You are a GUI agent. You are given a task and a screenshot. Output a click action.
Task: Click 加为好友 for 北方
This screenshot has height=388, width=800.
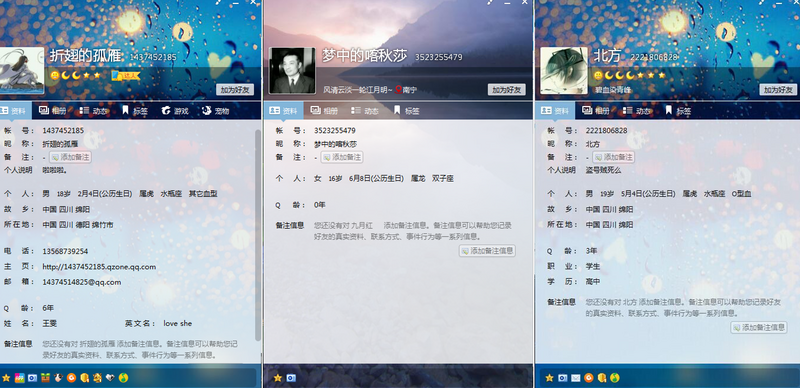tap(778, 89)
